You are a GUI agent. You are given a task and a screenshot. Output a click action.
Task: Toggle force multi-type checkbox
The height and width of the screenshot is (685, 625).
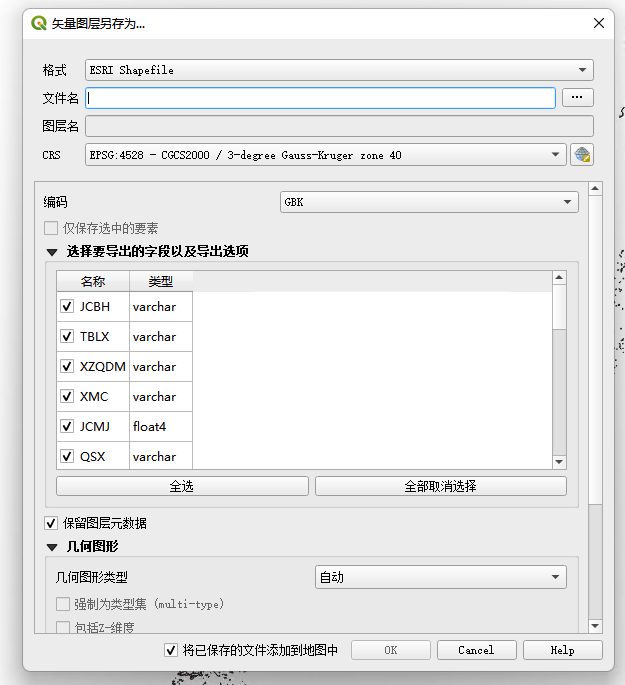[63, 604]
